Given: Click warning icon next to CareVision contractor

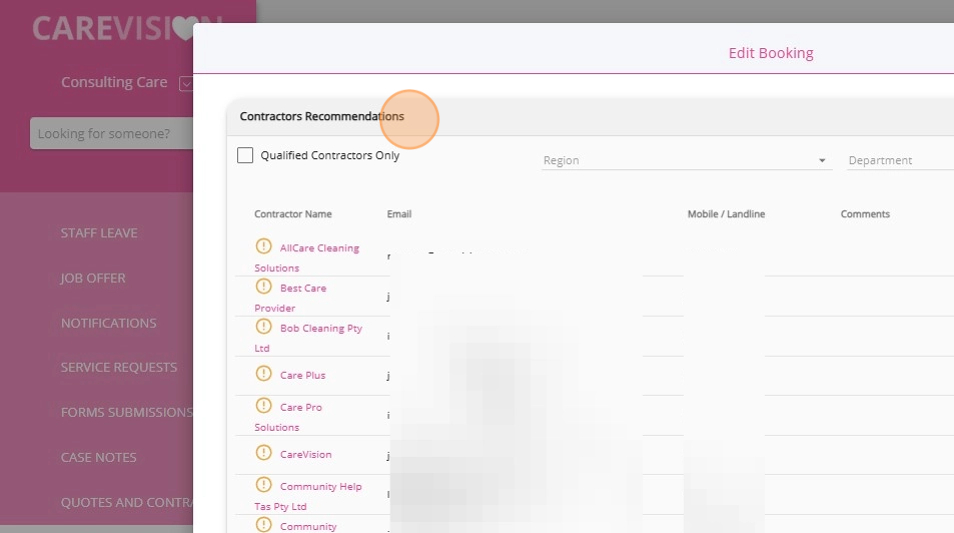Looking at the screenshot, I should point(263,453).
